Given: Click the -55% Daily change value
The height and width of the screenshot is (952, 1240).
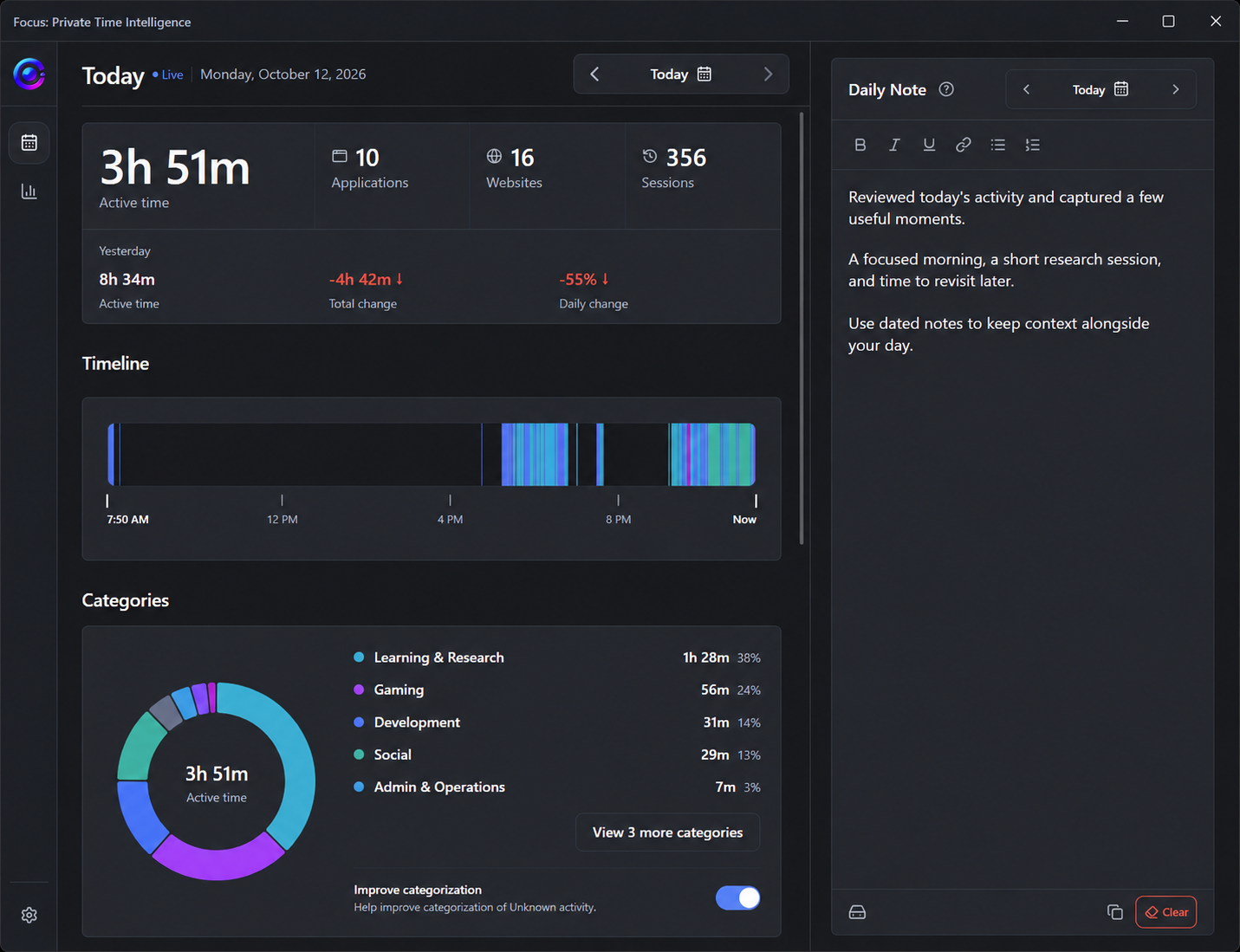Looking at the screenshot, I should point(584,280).
